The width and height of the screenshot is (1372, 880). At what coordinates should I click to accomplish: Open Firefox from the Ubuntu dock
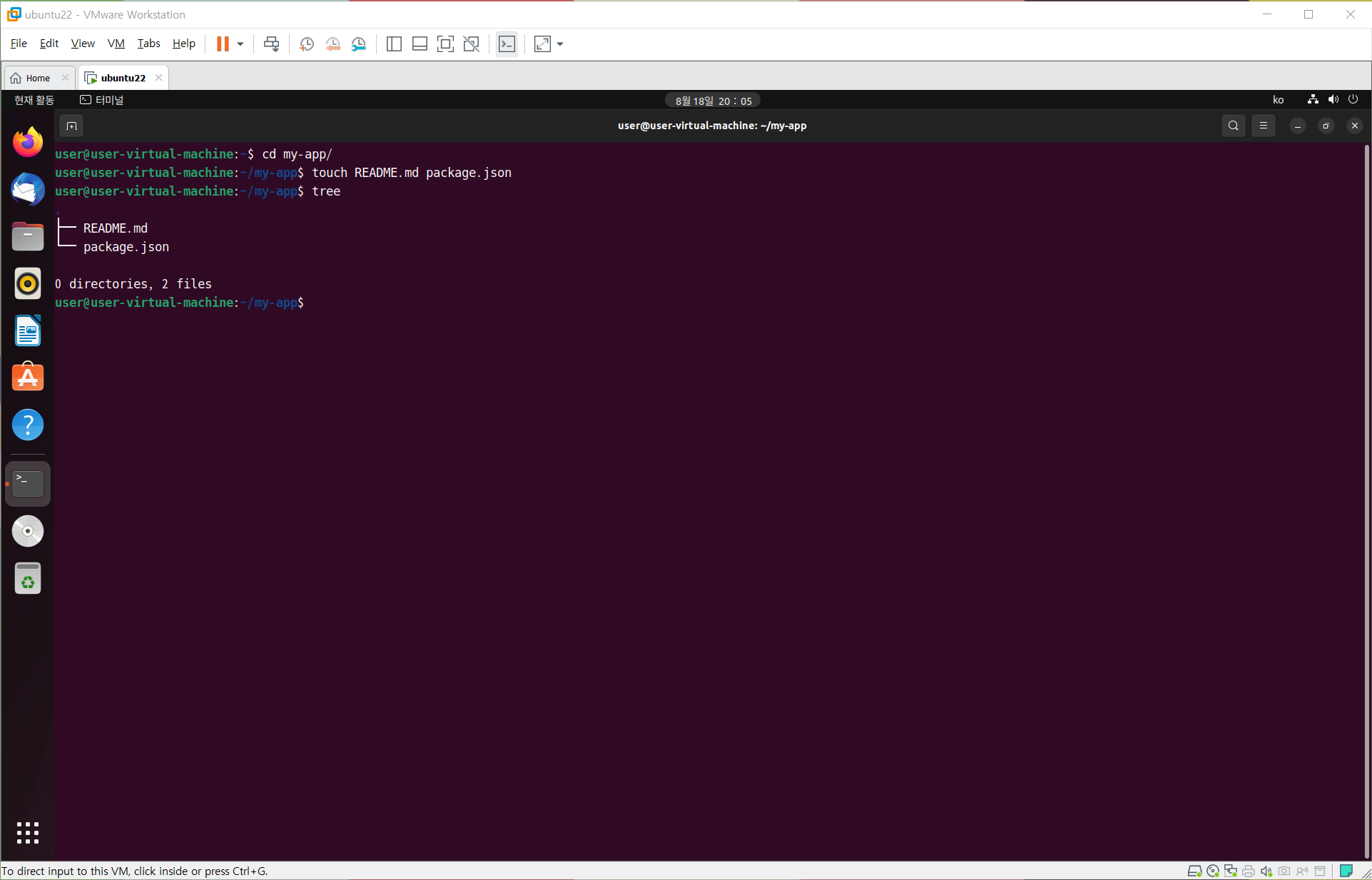(x=28, y=142)
